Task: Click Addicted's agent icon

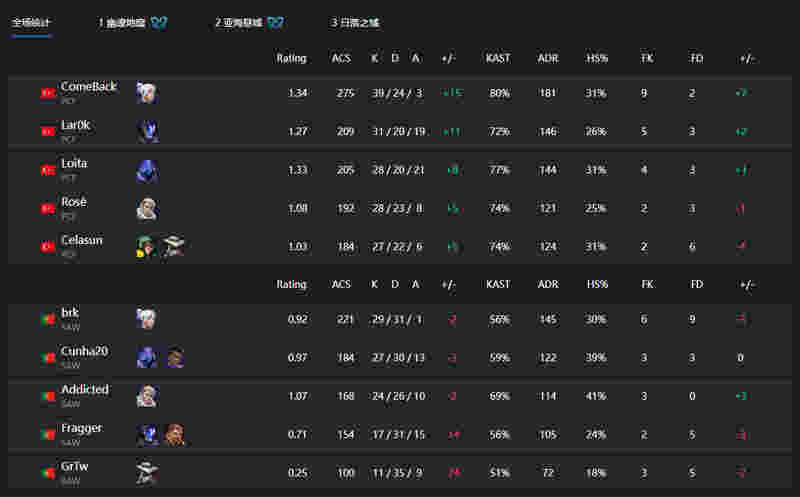Action: 147,396
